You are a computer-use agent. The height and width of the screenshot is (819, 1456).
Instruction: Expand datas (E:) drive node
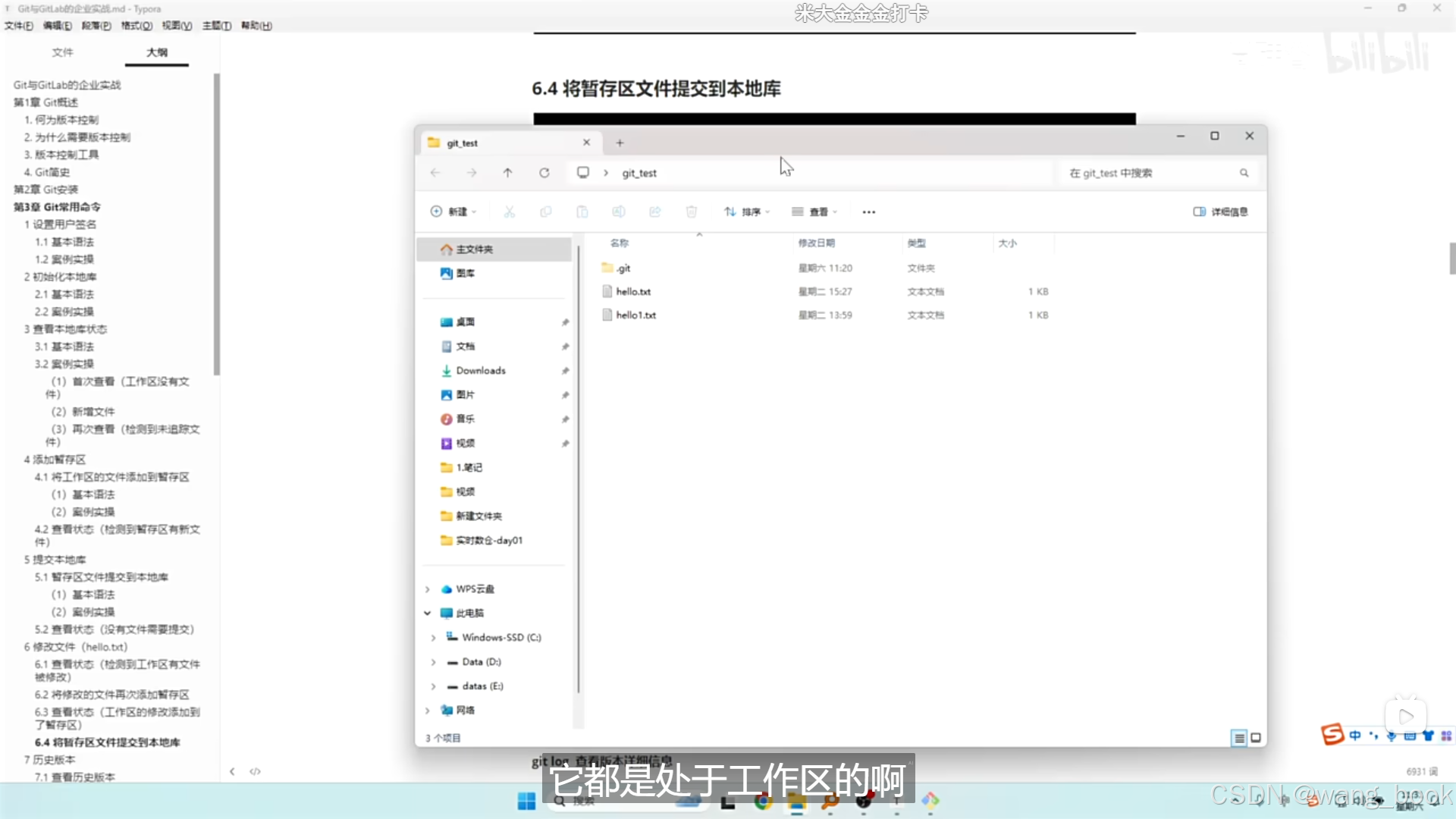click(434, 686)
